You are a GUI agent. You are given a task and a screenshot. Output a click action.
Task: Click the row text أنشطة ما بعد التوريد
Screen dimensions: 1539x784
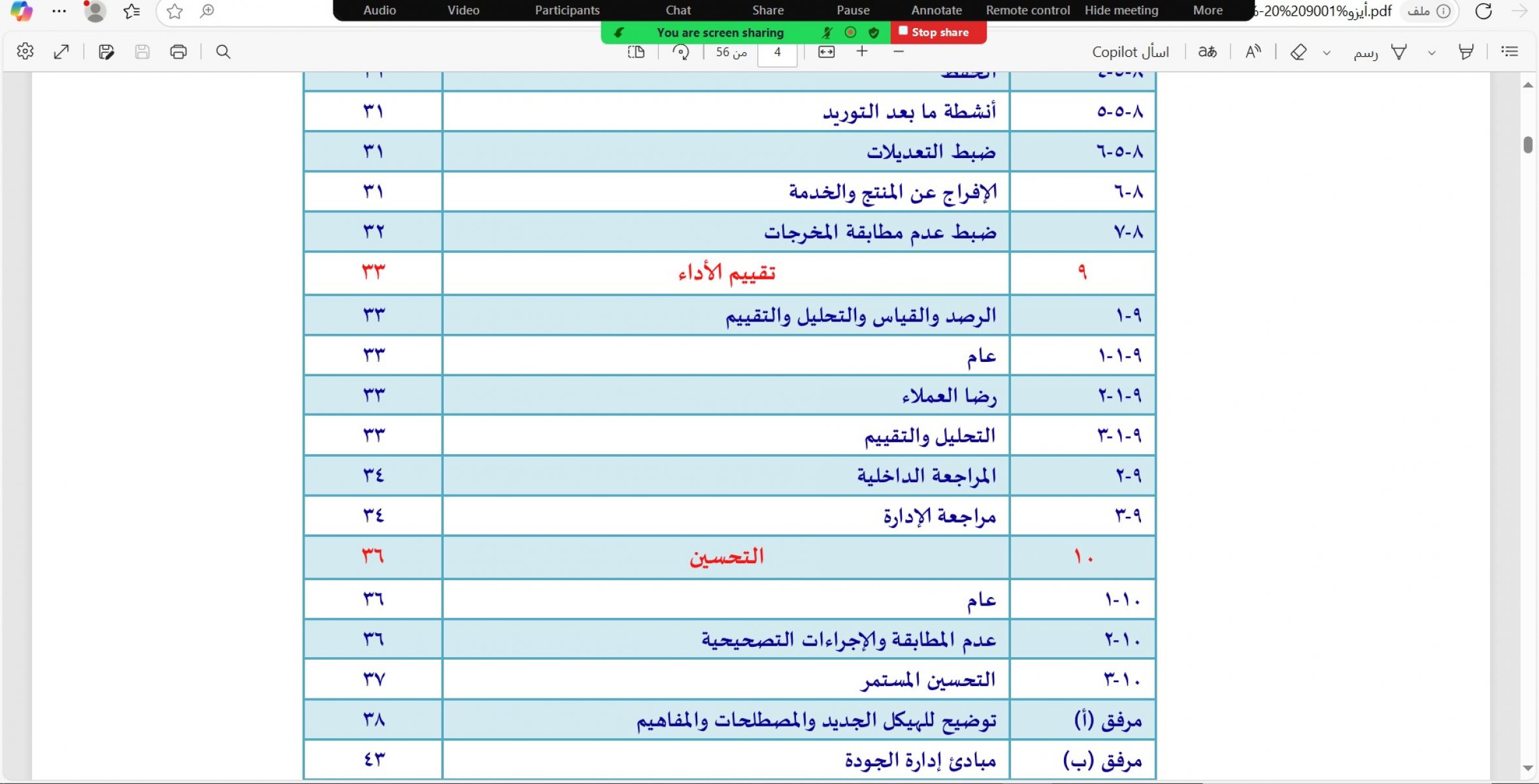(909, 112)
